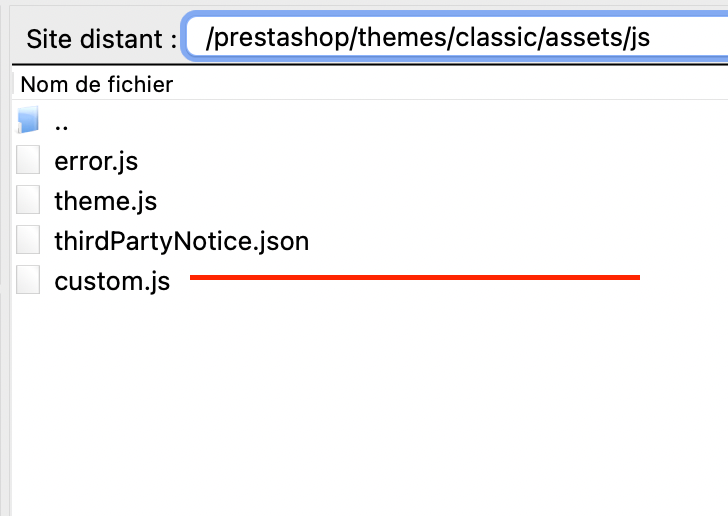This screenshot has height=516, width=728.
Task: Focus the remote site path field
Action: pyautogui.click(x=450, y=39)
